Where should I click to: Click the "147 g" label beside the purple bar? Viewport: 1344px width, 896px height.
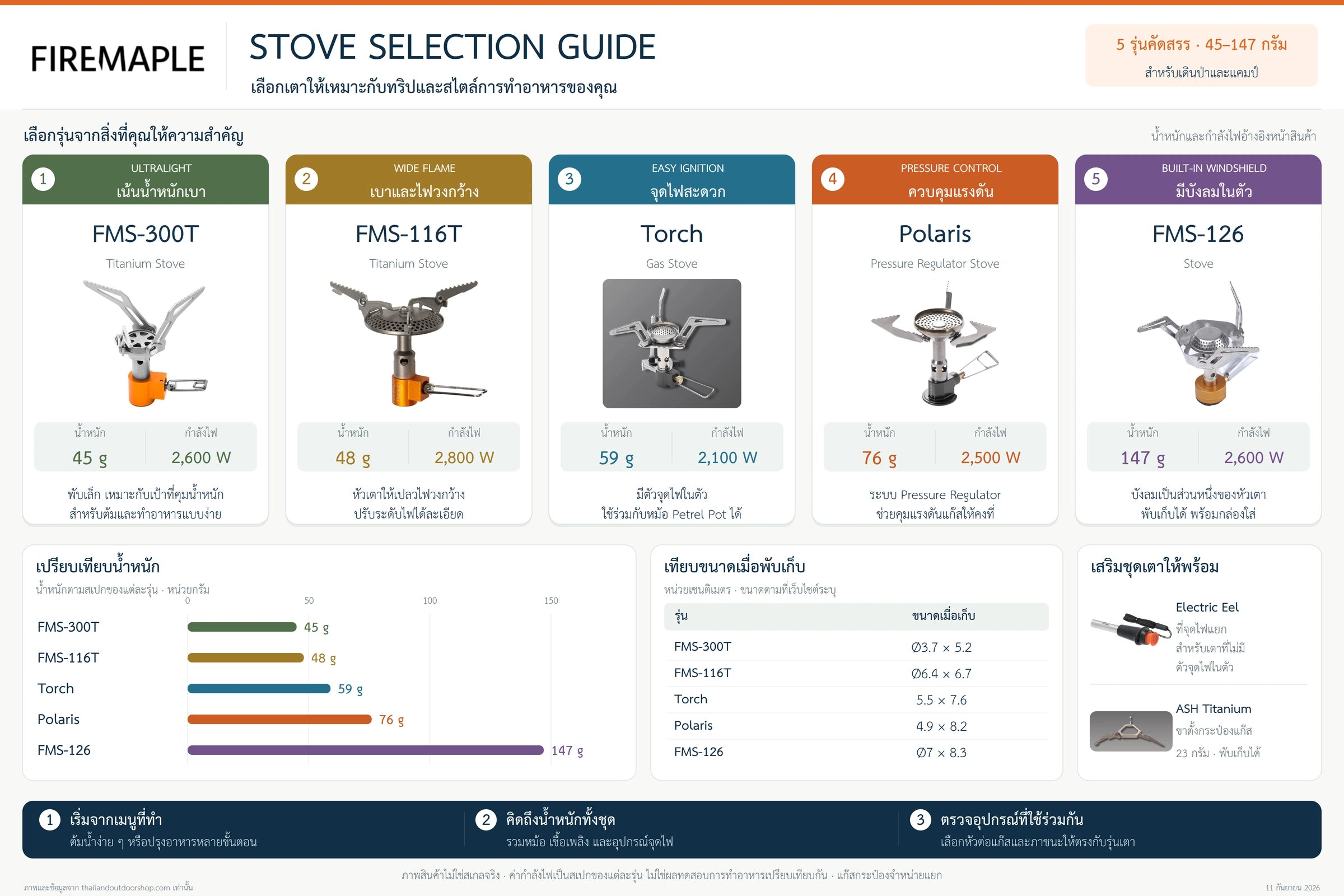(567, 751)
